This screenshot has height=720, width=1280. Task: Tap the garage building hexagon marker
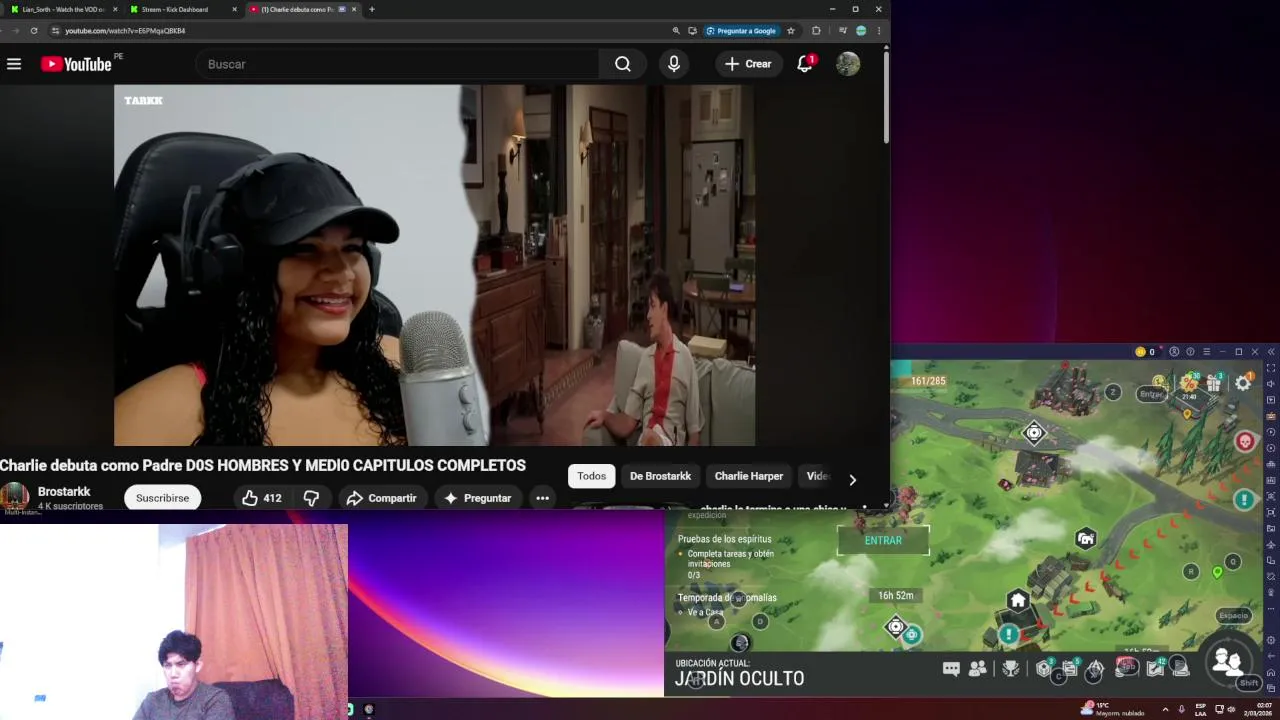1086,539
